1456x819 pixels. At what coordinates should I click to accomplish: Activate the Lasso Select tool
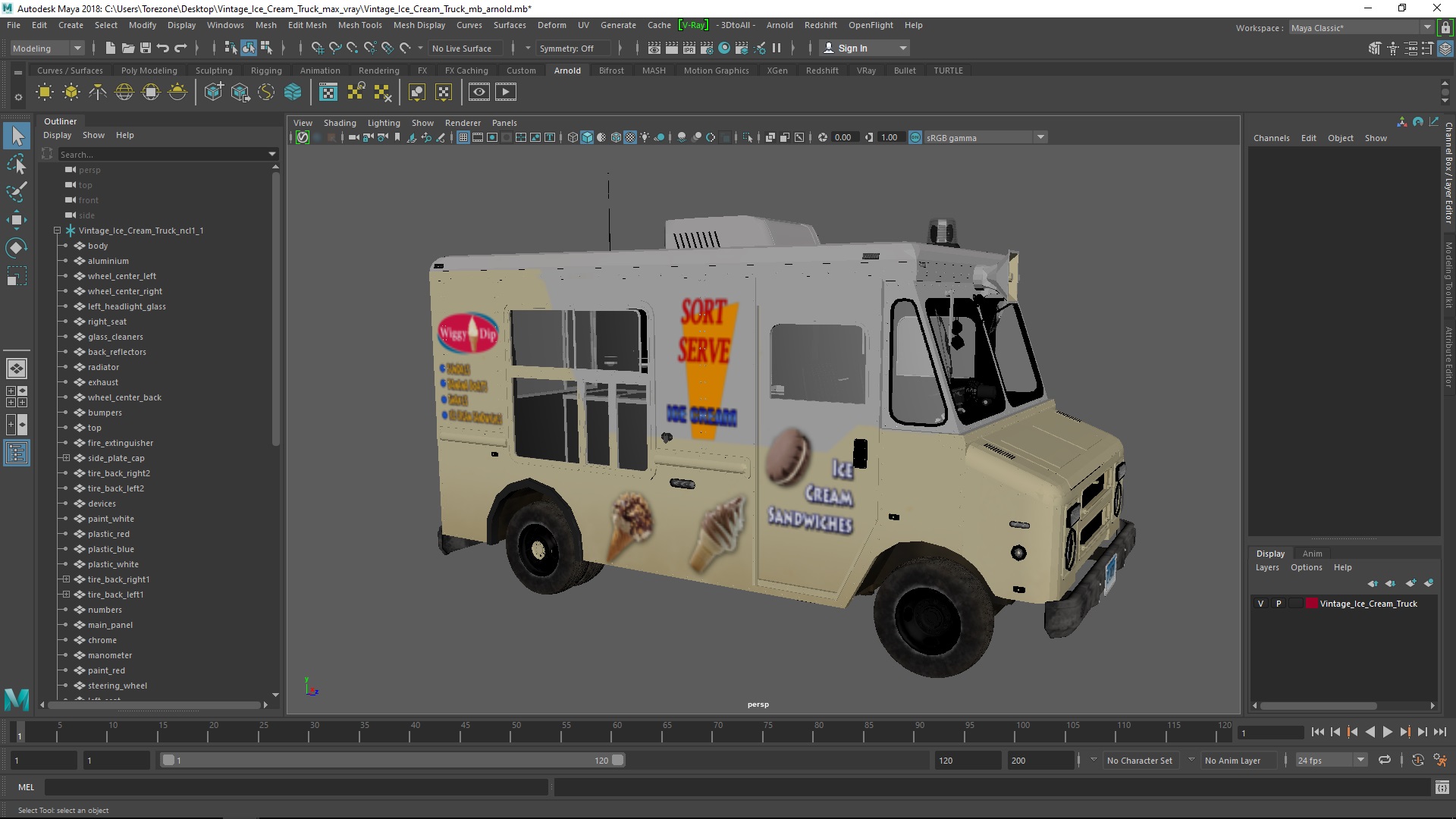click(17, 164)
